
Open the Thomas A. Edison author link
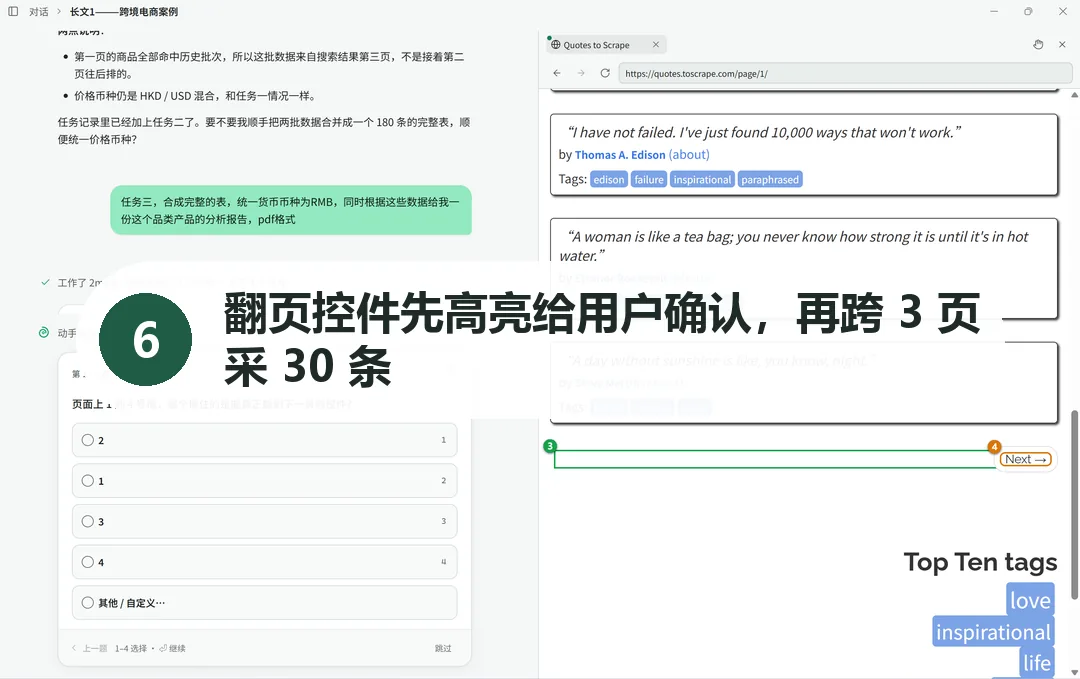coord(620,155)
